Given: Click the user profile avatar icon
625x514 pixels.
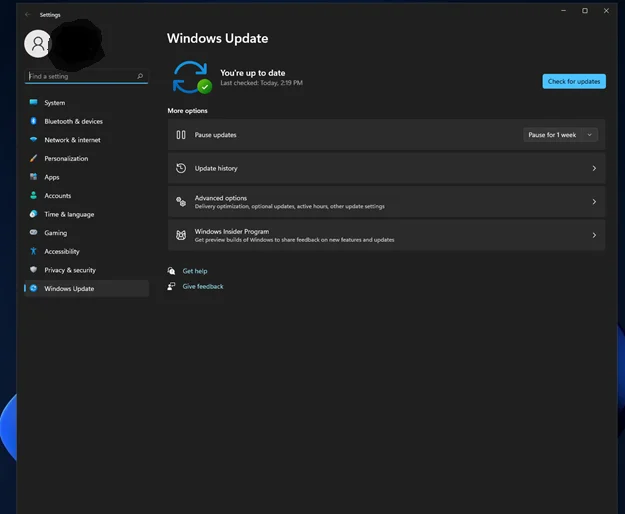Looking at the screenshot, I should click(x=38, y=43).
